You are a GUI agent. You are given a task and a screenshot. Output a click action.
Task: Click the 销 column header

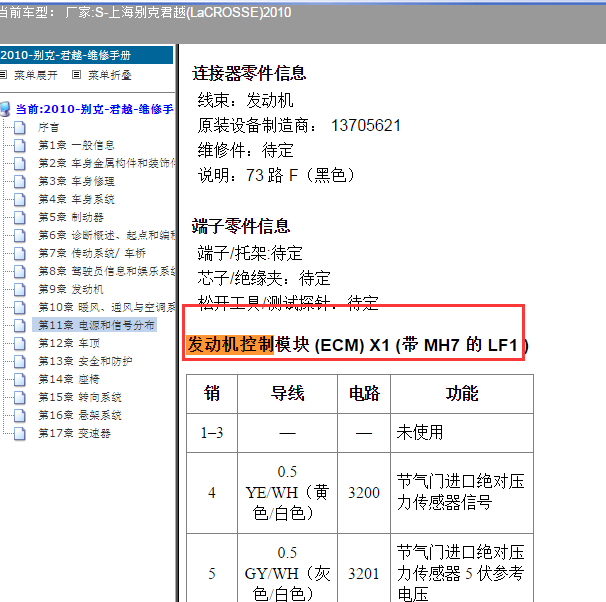click(x=212, y=394)
